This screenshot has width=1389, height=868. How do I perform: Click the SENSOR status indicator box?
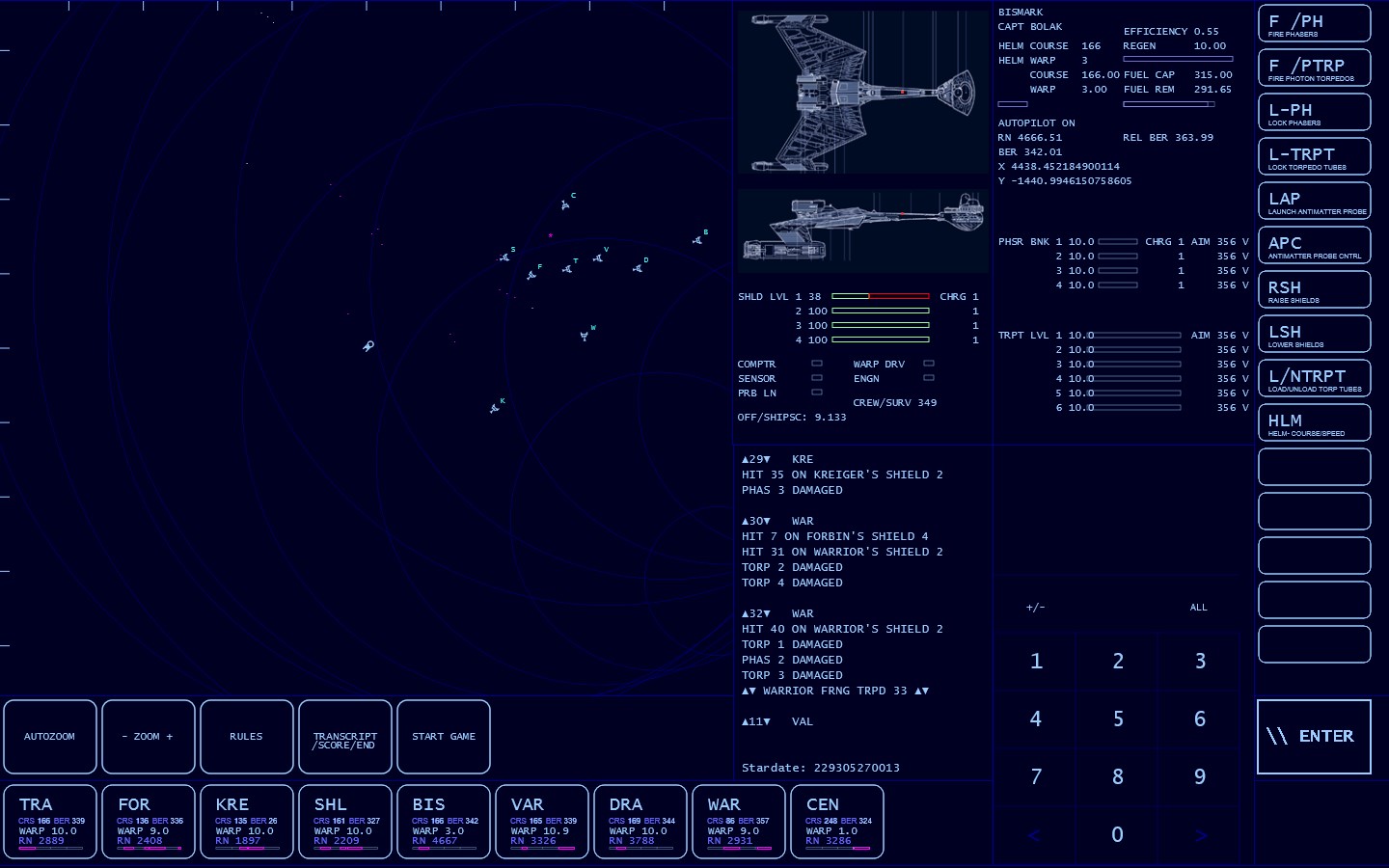pos(817,378)
